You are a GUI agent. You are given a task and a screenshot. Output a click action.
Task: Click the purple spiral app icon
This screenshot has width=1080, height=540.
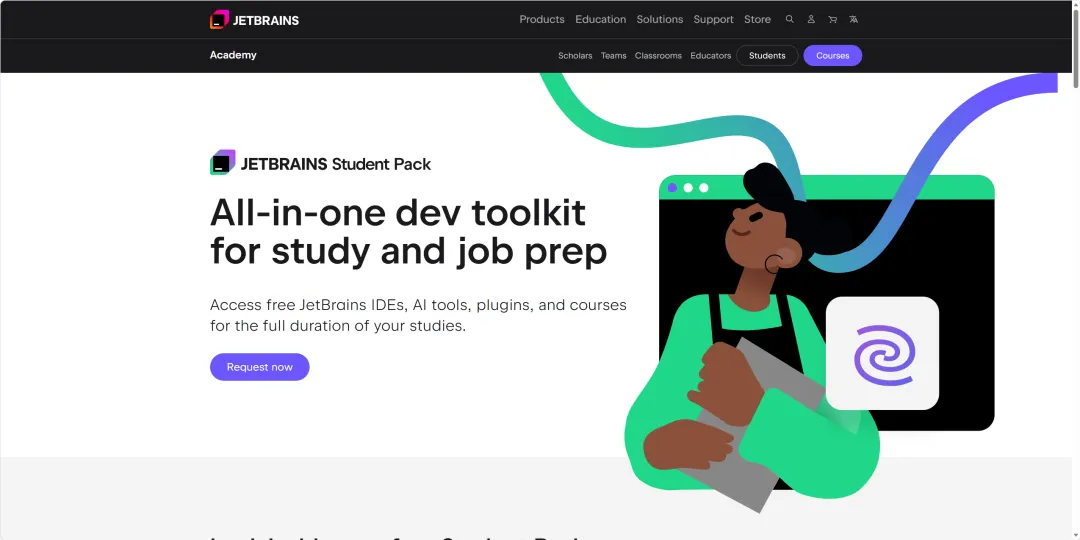click(x=882, y=353)
